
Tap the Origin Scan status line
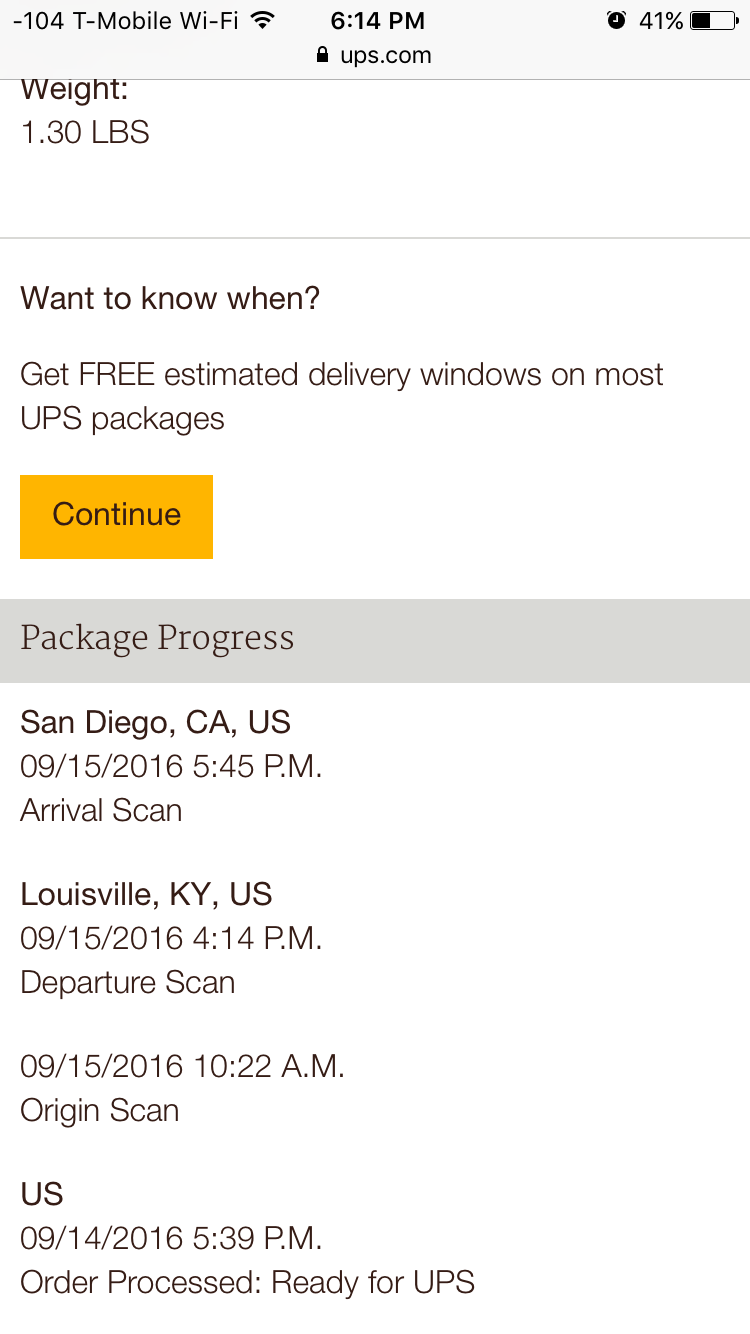(99, 1110)
